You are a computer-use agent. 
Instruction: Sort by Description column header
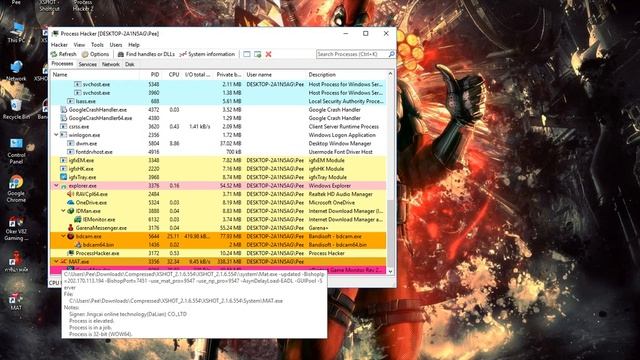pyautogui.click(x=346, y=75)
